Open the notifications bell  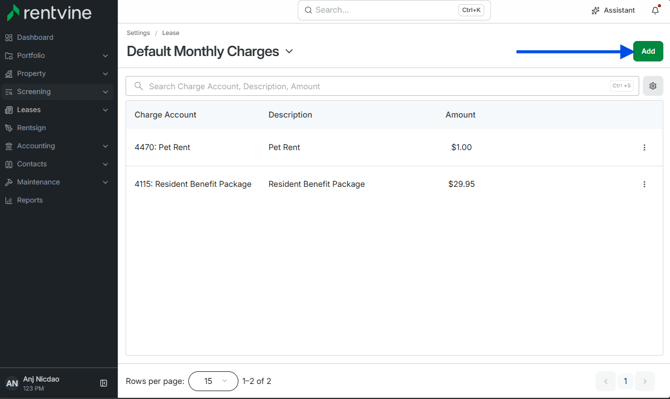(x=655, y=10)
